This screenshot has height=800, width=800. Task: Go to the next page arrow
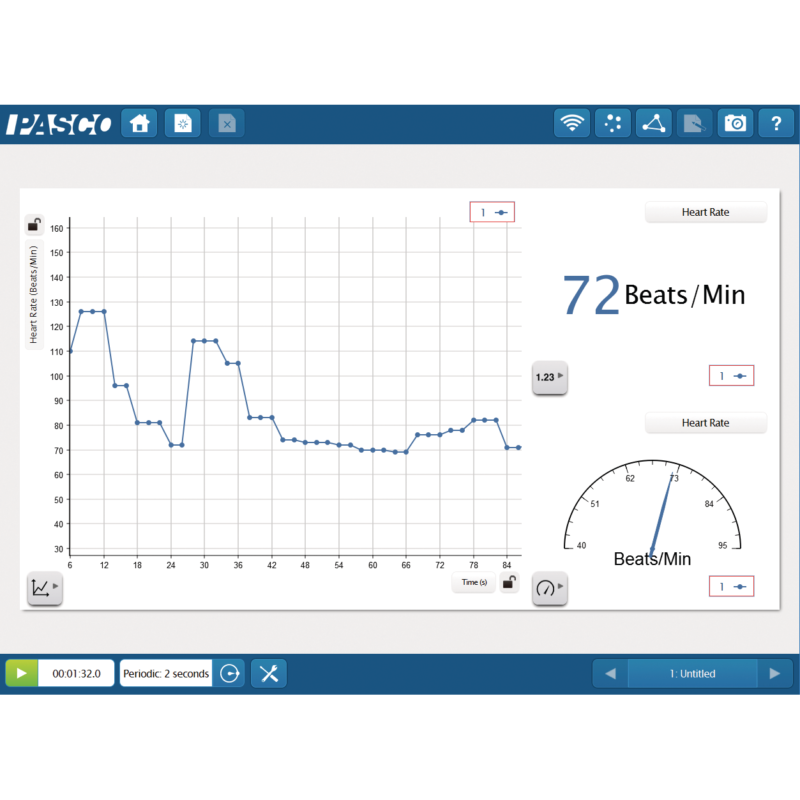(x=774, y=673)
